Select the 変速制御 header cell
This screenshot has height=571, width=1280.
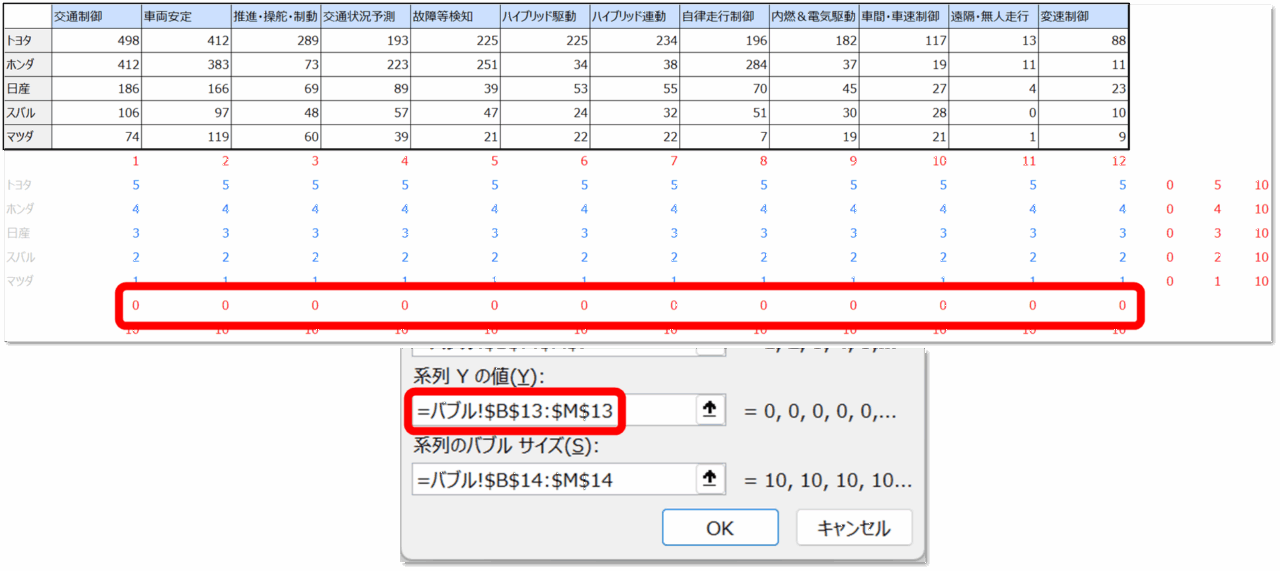[x=1084, y=17]
